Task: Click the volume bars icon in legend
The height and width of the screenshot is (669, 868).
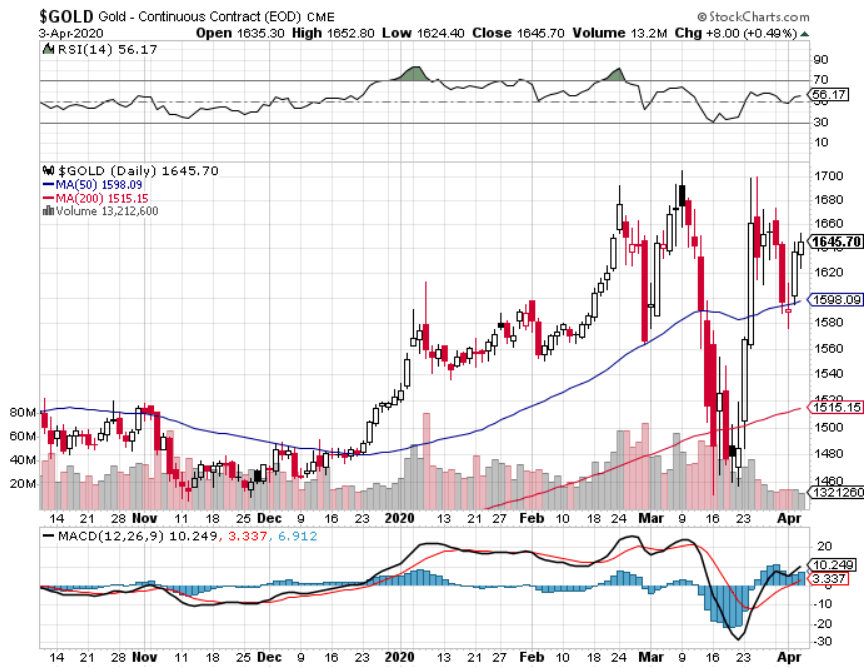Action: [x=49, y=211]
